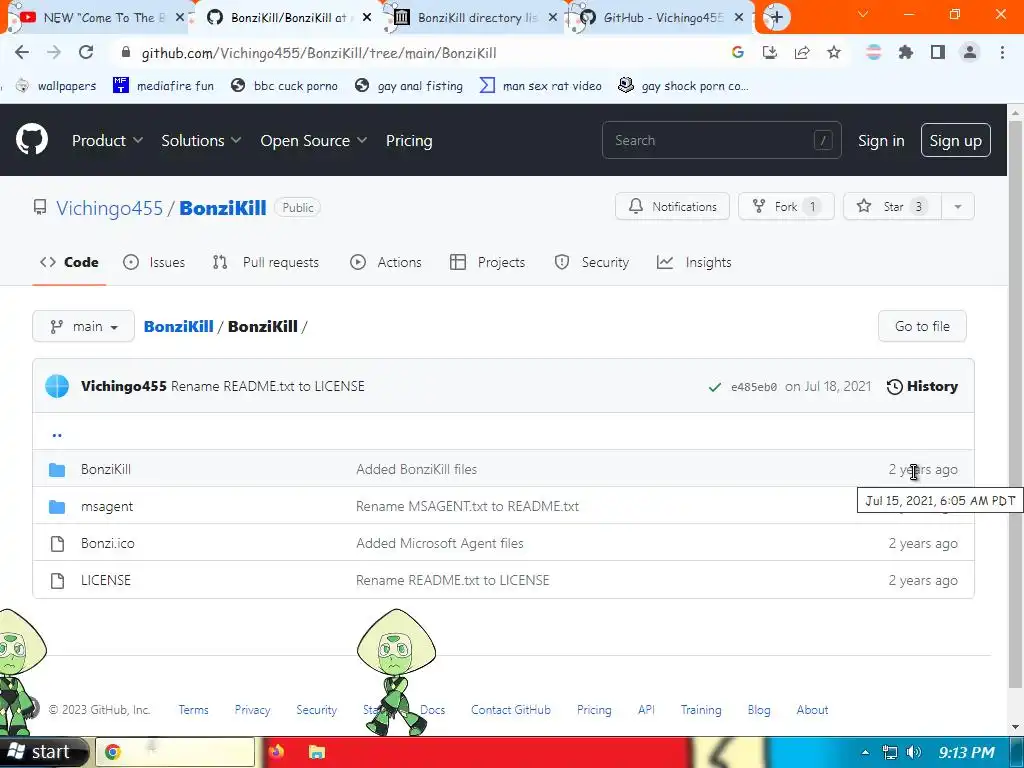Open the Chrome profile avatar
This screenshot has height=768, width=1024.
[970, 53]
